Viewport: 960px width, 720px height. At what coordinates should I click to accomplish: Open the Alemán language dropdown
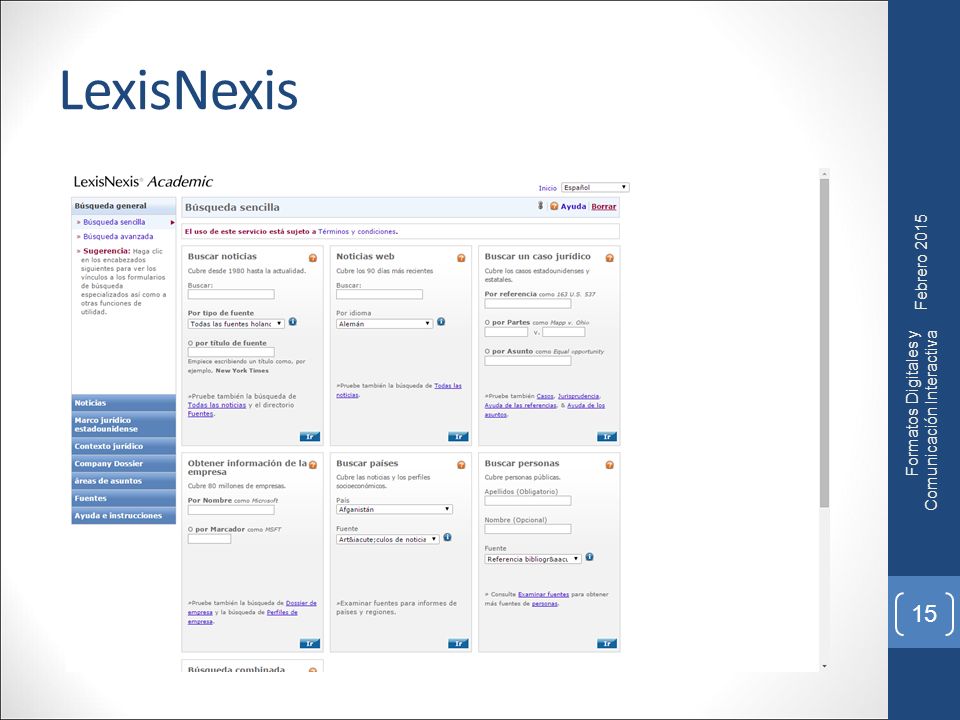coord(384,324)
